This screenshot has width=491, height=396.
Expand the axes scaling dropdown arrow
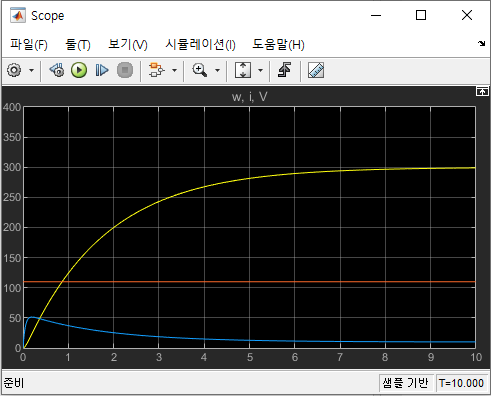tap(260, 70)
